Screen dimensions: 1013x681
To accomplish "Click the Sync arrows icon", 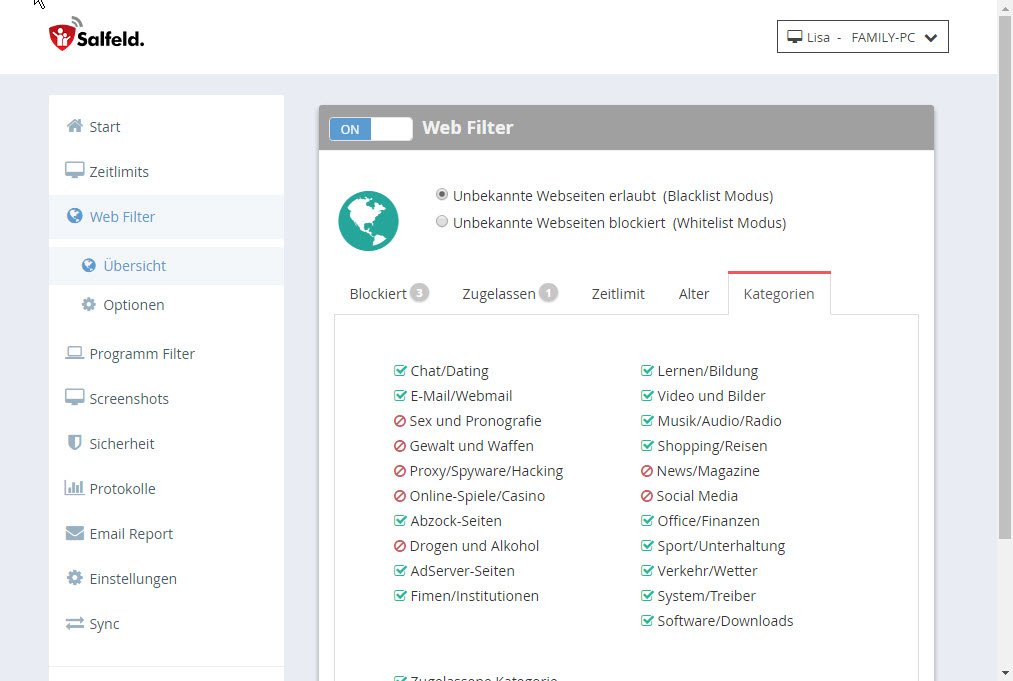I will (74, 623).
